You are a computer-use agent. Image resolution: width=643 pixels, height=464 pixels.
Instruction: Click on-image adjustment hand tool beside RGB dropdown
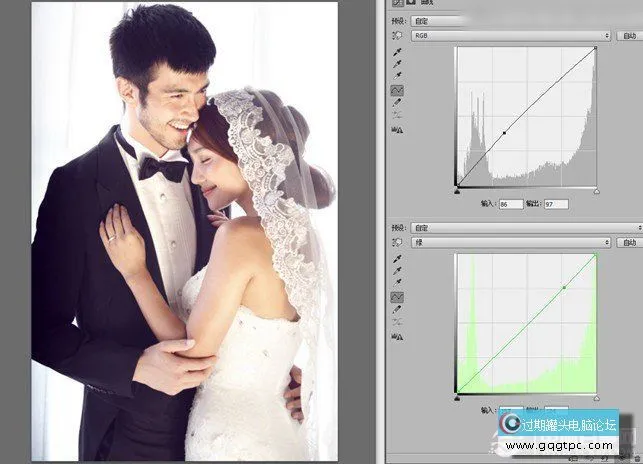click(x=397, y=35)
